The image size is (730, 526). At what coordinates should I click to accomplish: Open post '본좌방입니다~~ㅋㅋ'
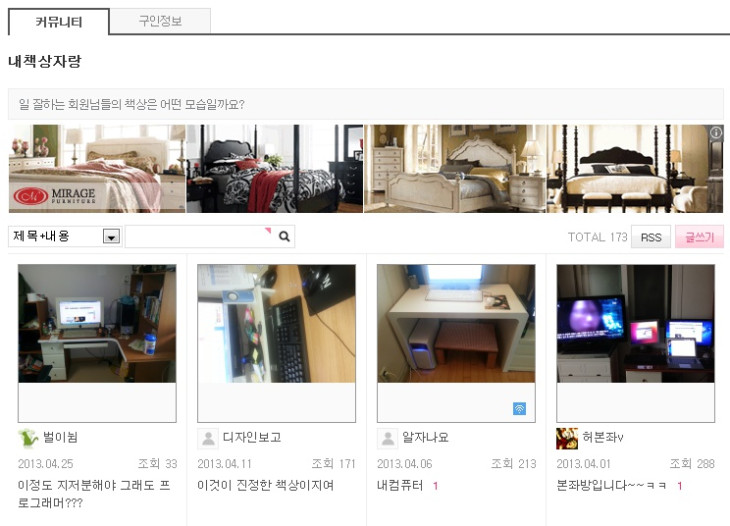(611, 486)
